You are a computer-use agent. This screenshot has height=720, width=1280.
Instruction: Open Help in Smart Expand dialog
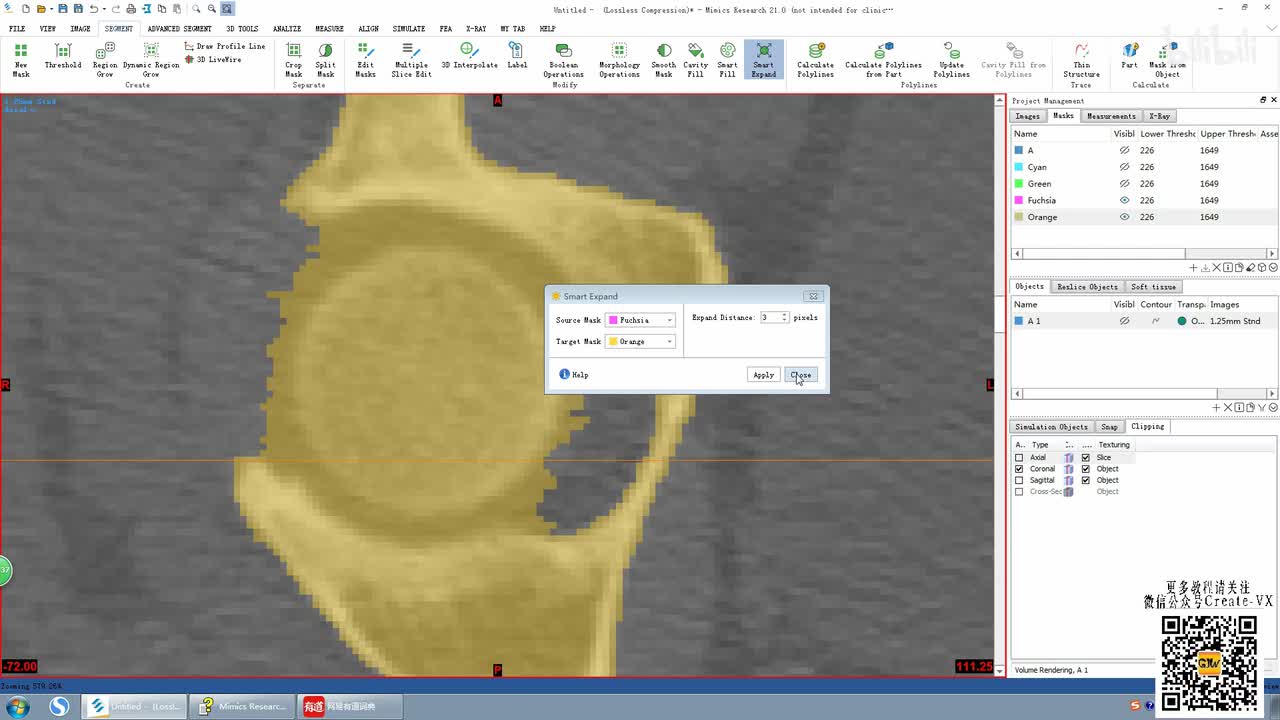[x=574, y=375]
